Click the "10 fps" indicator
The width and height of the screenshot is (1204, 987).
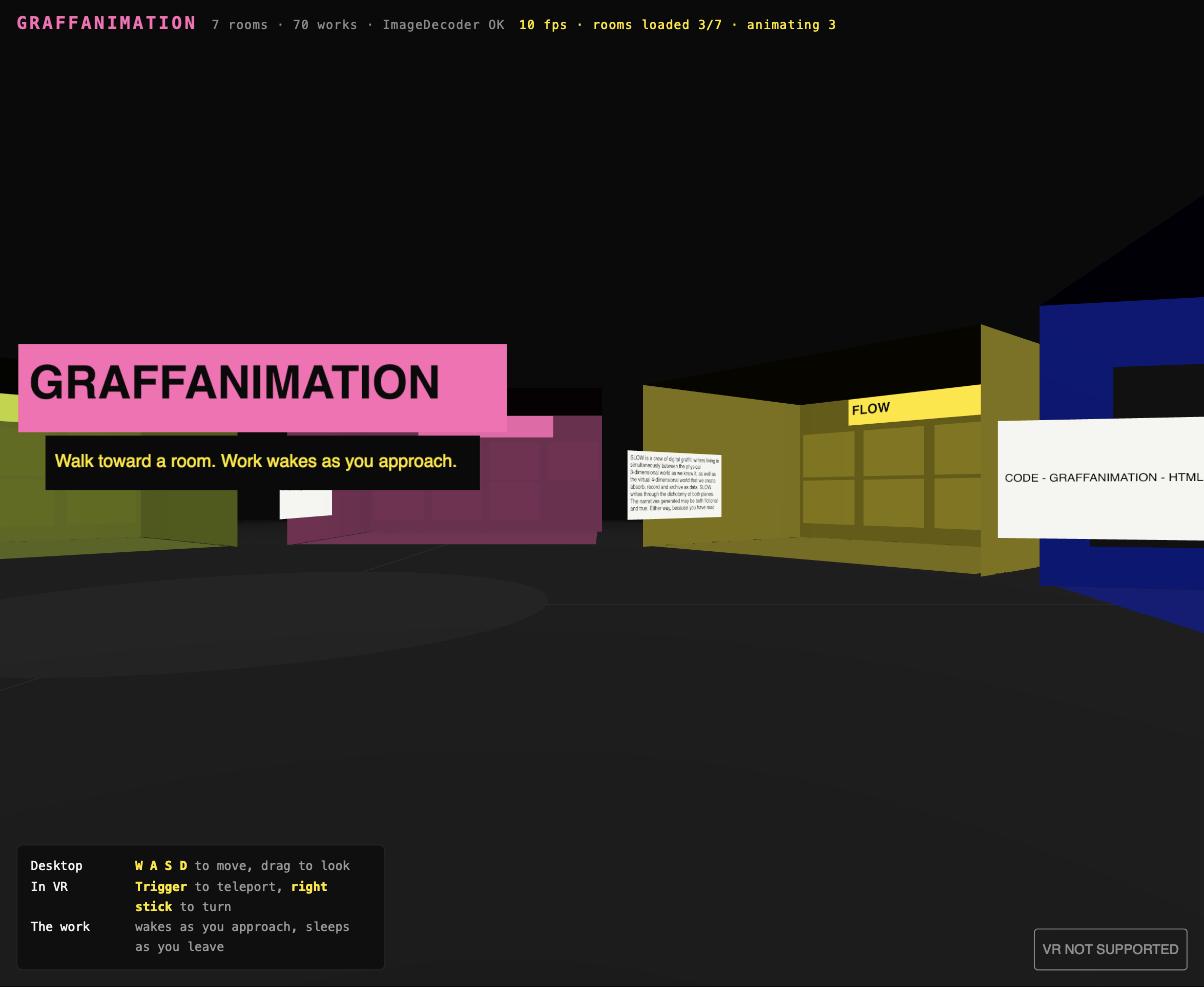pyautogui.click(x=543, y=24)
